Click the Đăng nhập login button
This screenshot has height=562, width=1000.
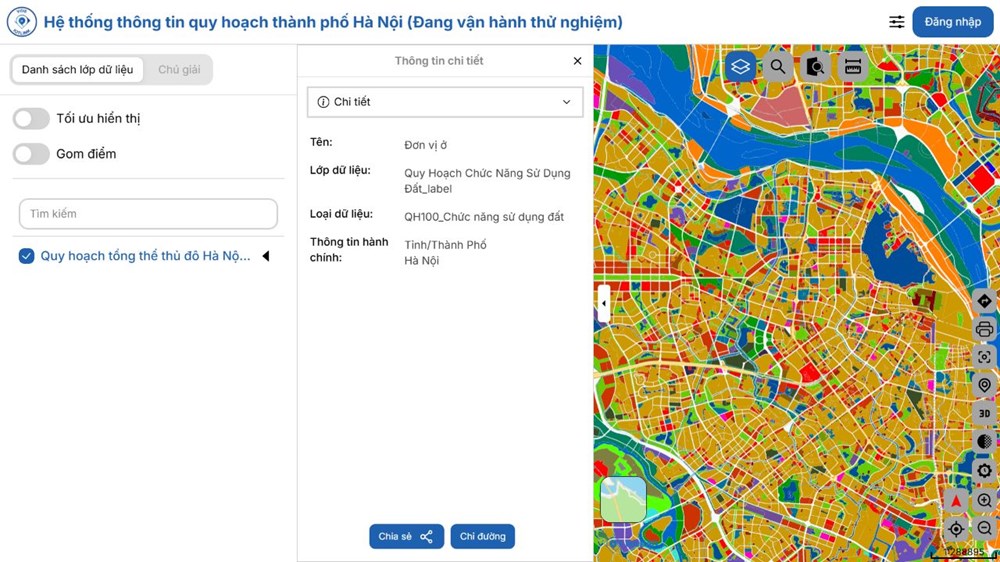click(x=953, y=22)
